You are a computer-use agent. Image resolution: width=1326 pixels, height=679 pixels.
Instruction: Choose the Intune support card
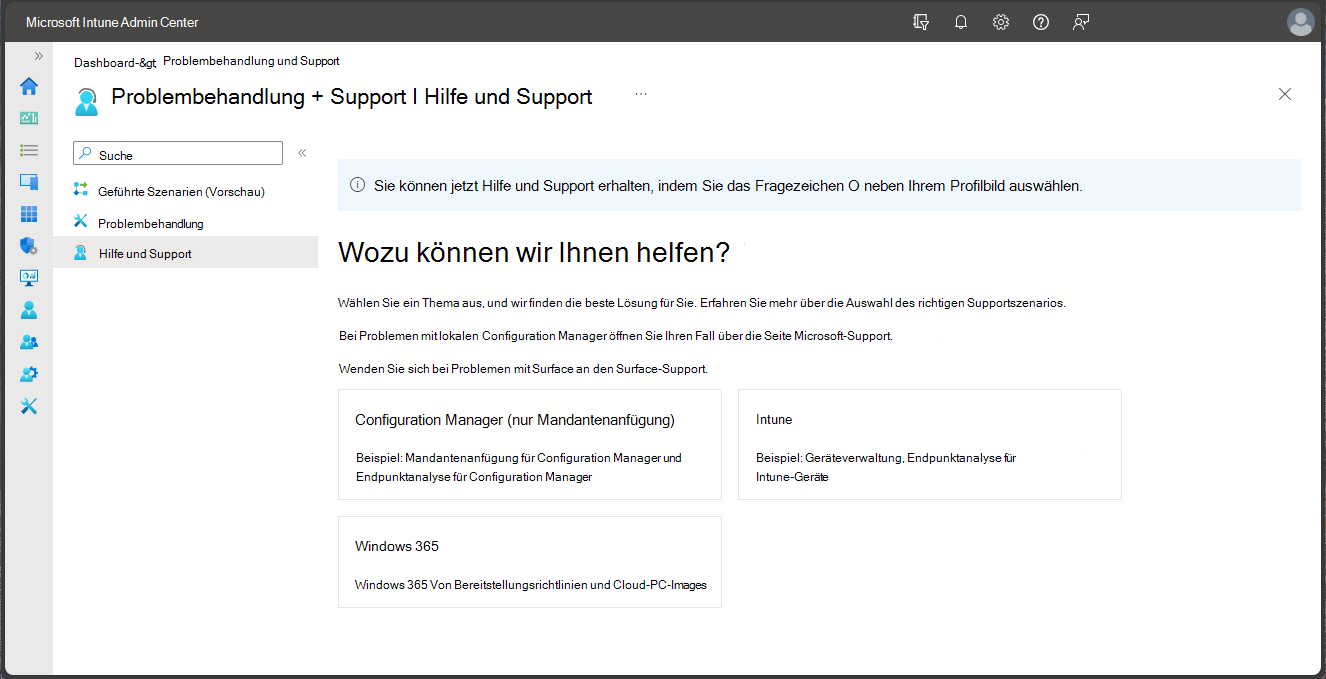930,444
